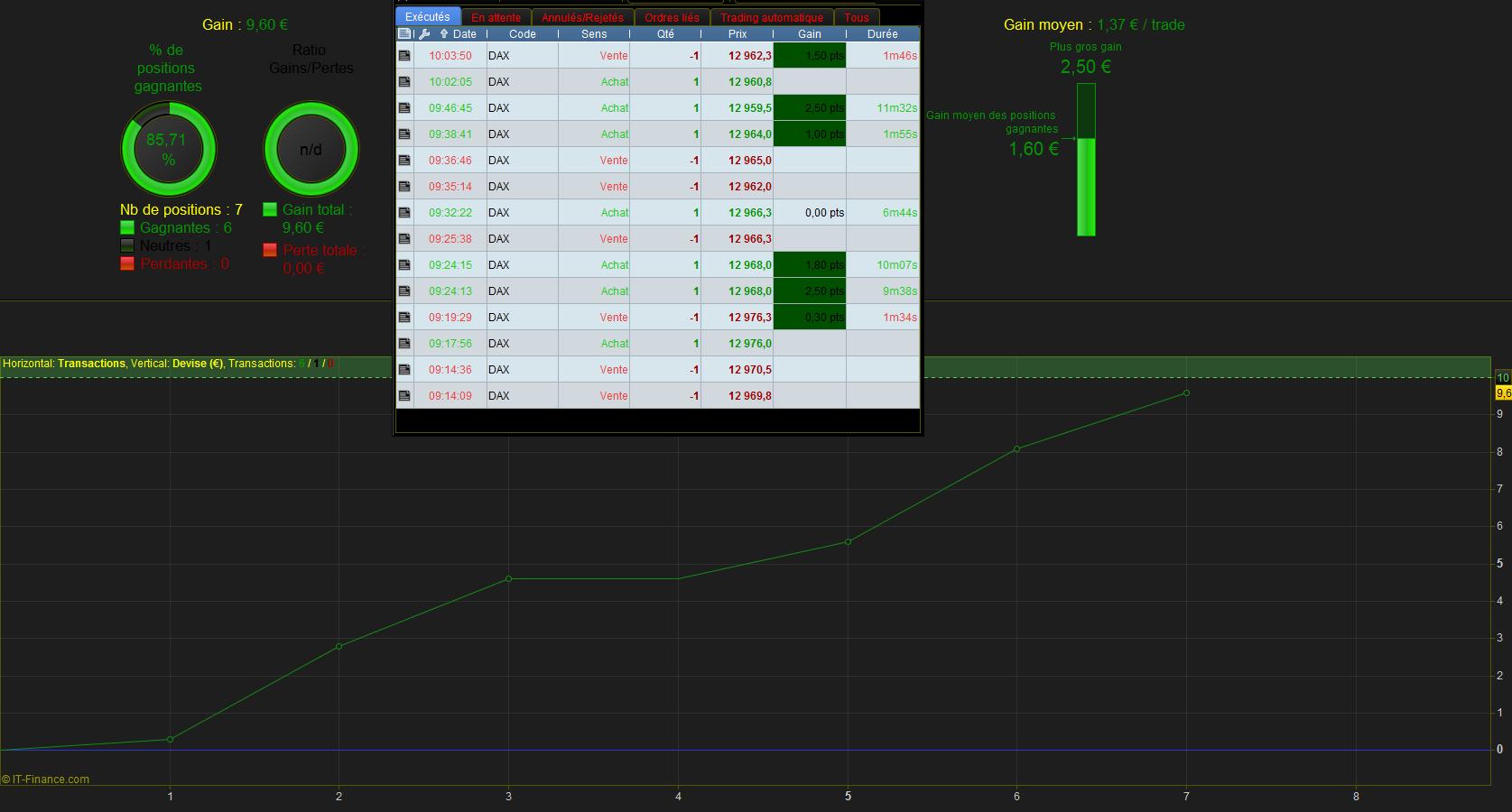Sort orders by the Qté column header
This screenshot has height=812, width=1512.
click(665, 34)
